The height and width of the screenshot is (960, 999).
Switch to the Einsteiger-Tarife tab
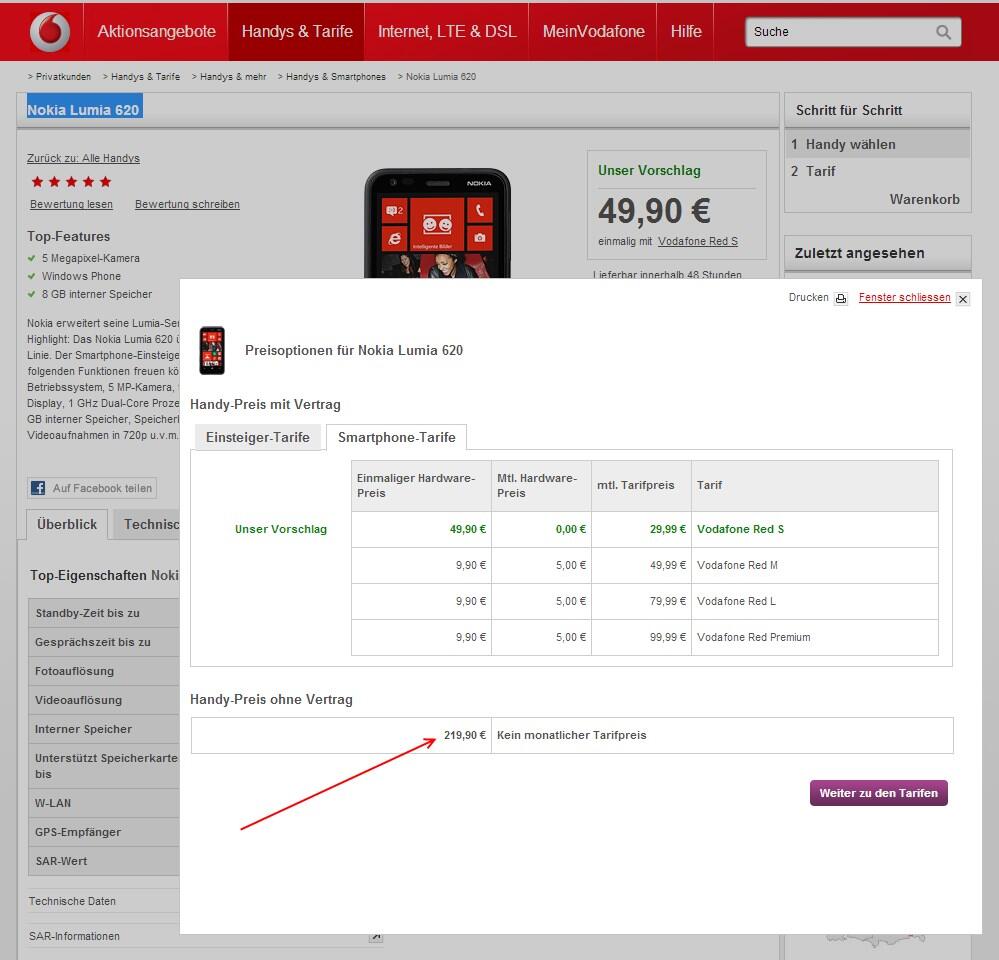(x=257, y=438)
